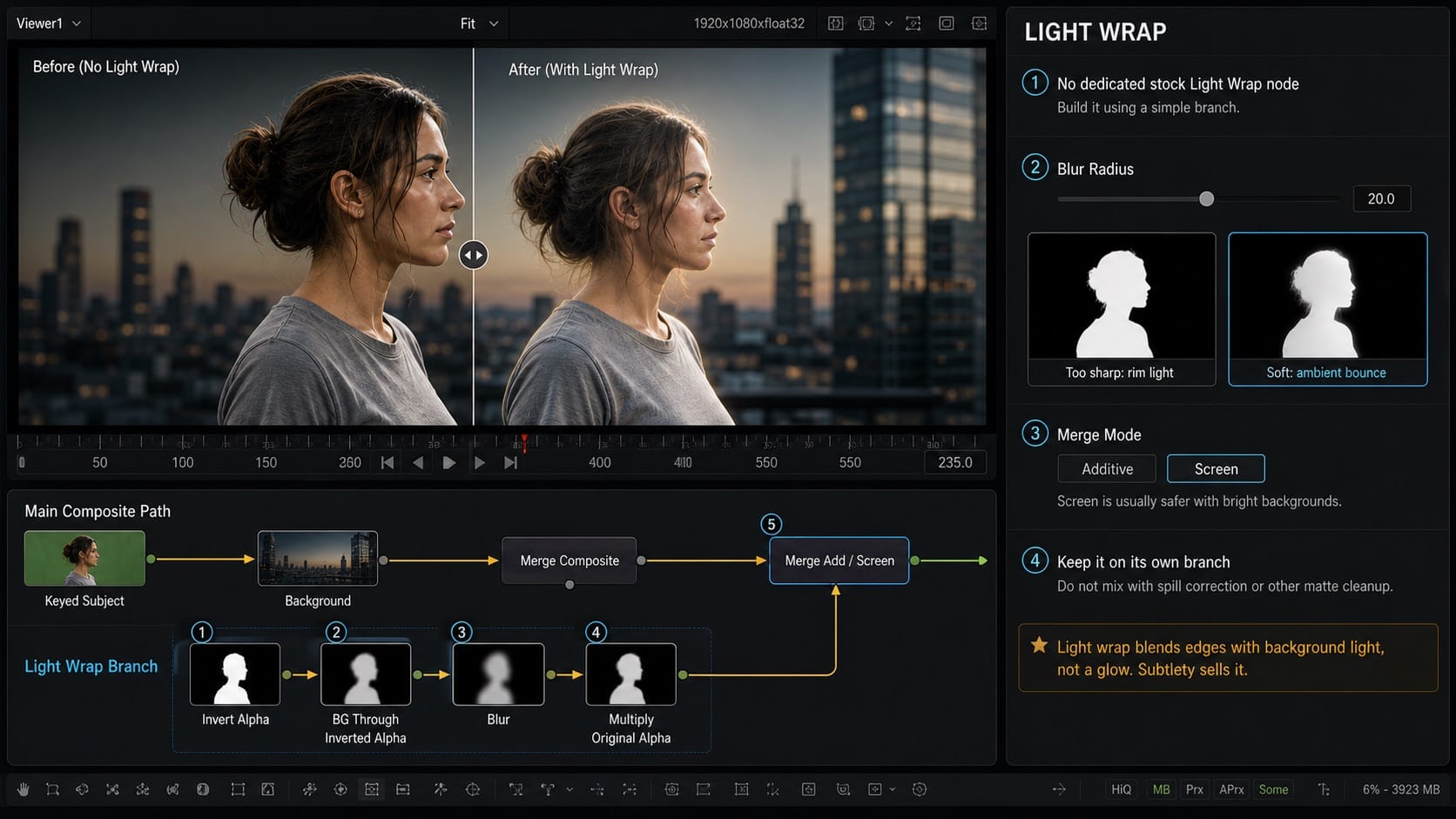Expand the chevron after the Y-shaped merge tool
Screen dimensions: 1456x819
[570, 789]
